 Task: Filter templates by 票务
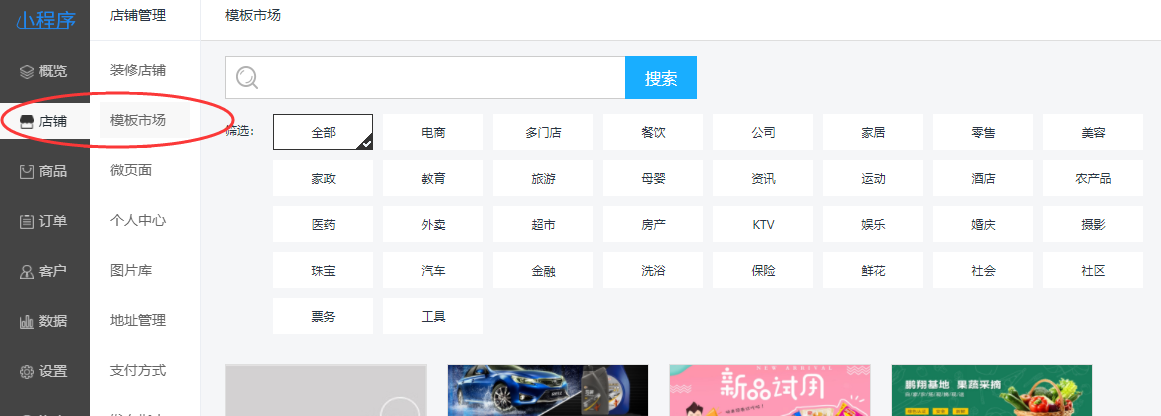(324, 316)
